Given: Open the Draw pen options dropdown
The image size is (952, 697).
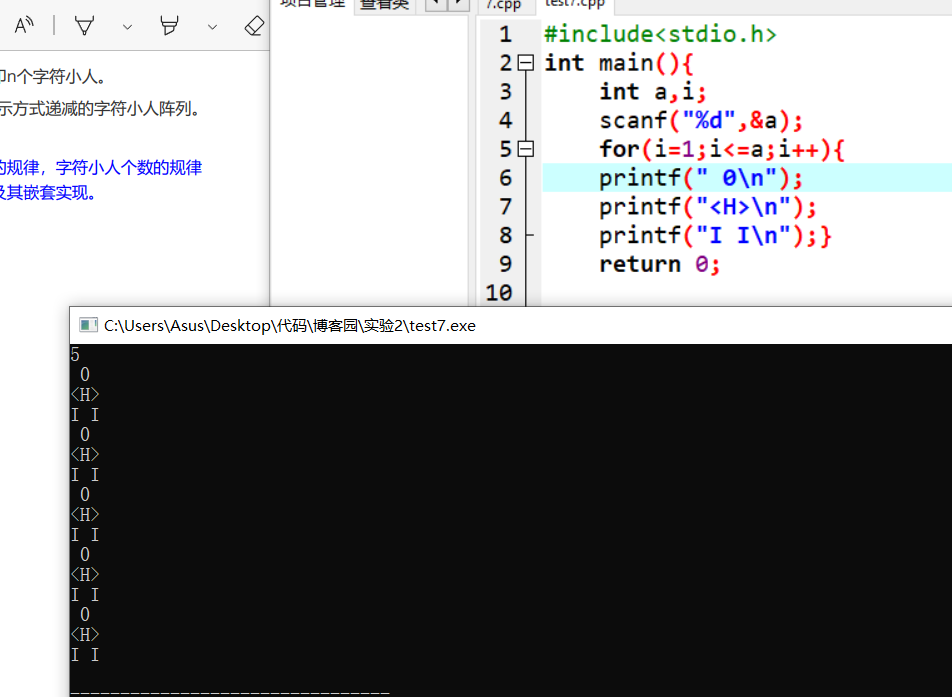Looking at the screenshot, I should pyautogui.click(x=127, y=27).
